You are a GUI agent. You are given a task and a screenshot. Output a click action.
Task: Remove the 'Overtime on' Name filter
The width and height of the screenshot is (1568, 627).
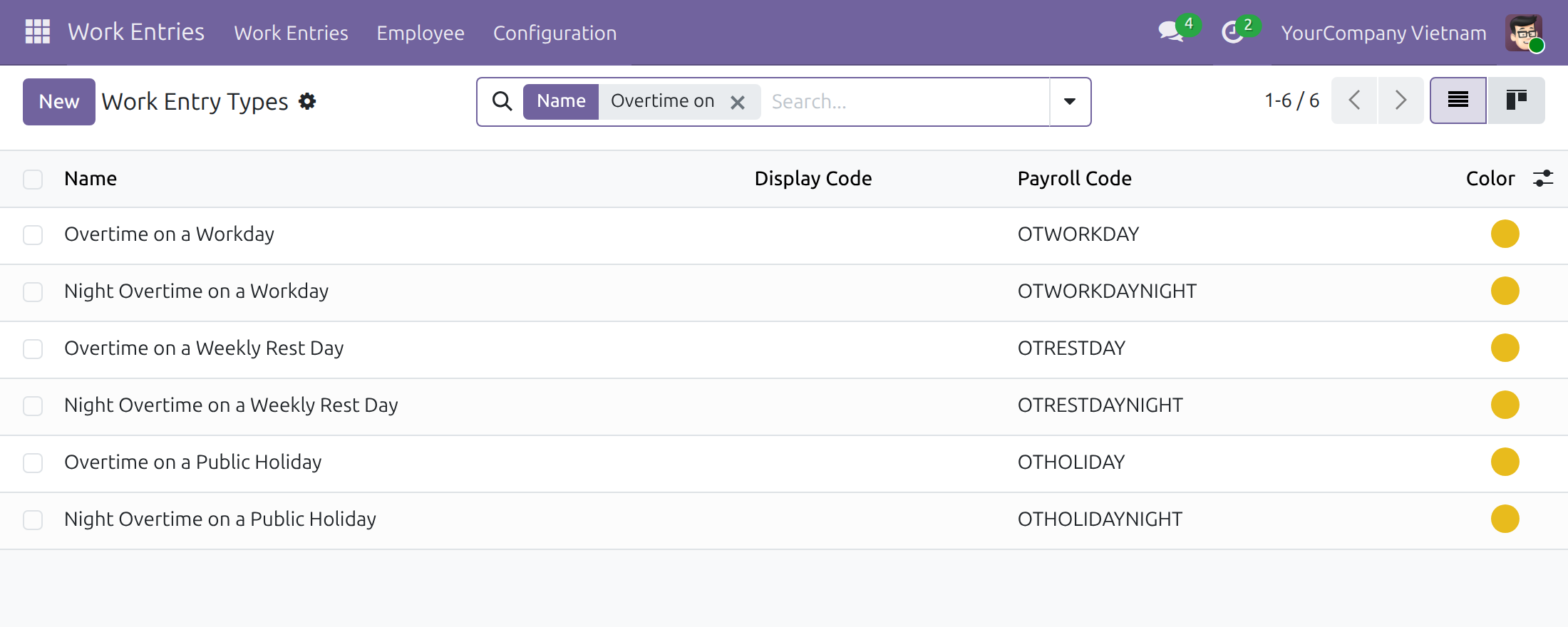click(738, 102)
